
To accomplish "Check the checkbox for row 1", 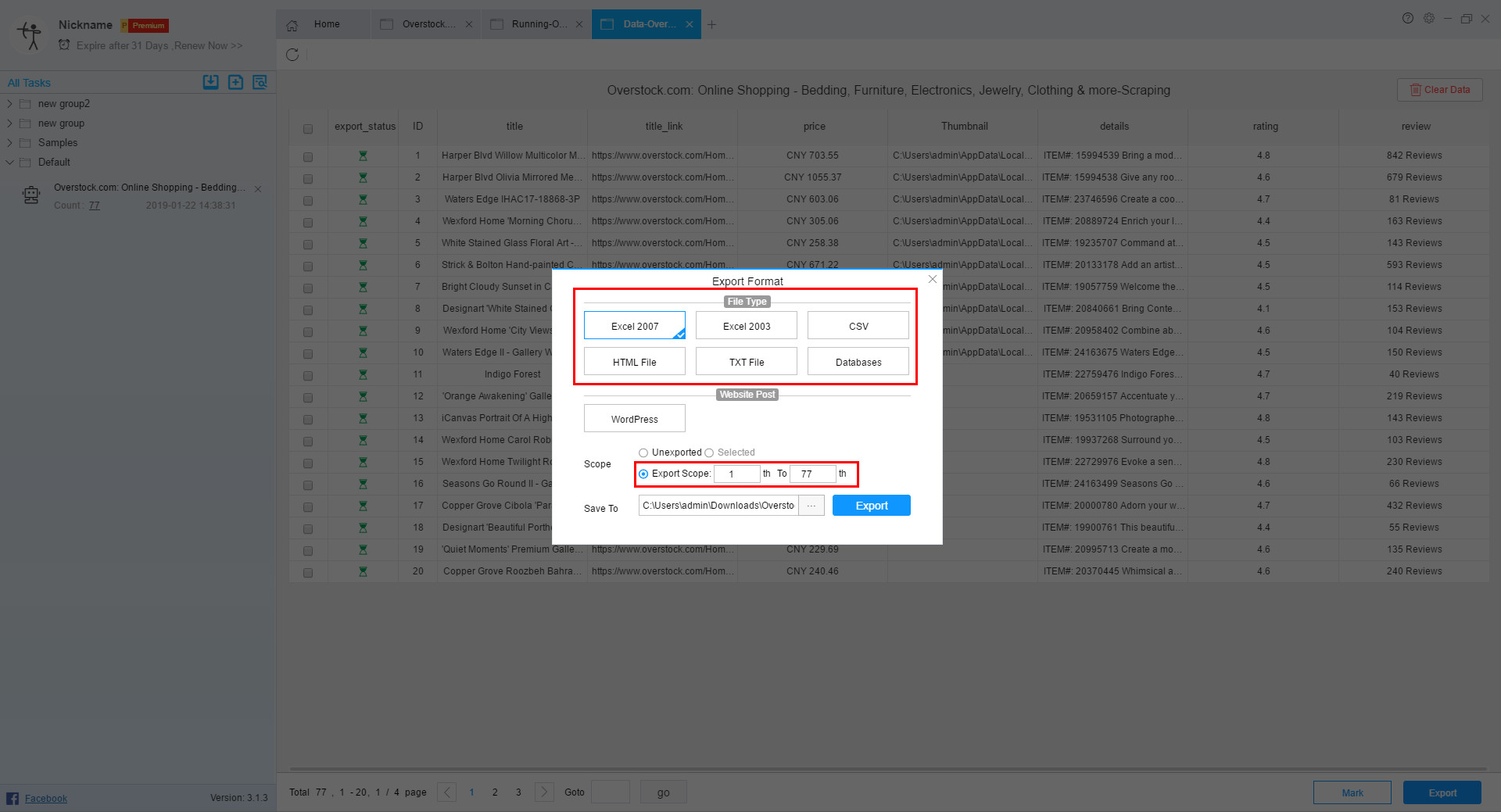I will tap(308, 157).
